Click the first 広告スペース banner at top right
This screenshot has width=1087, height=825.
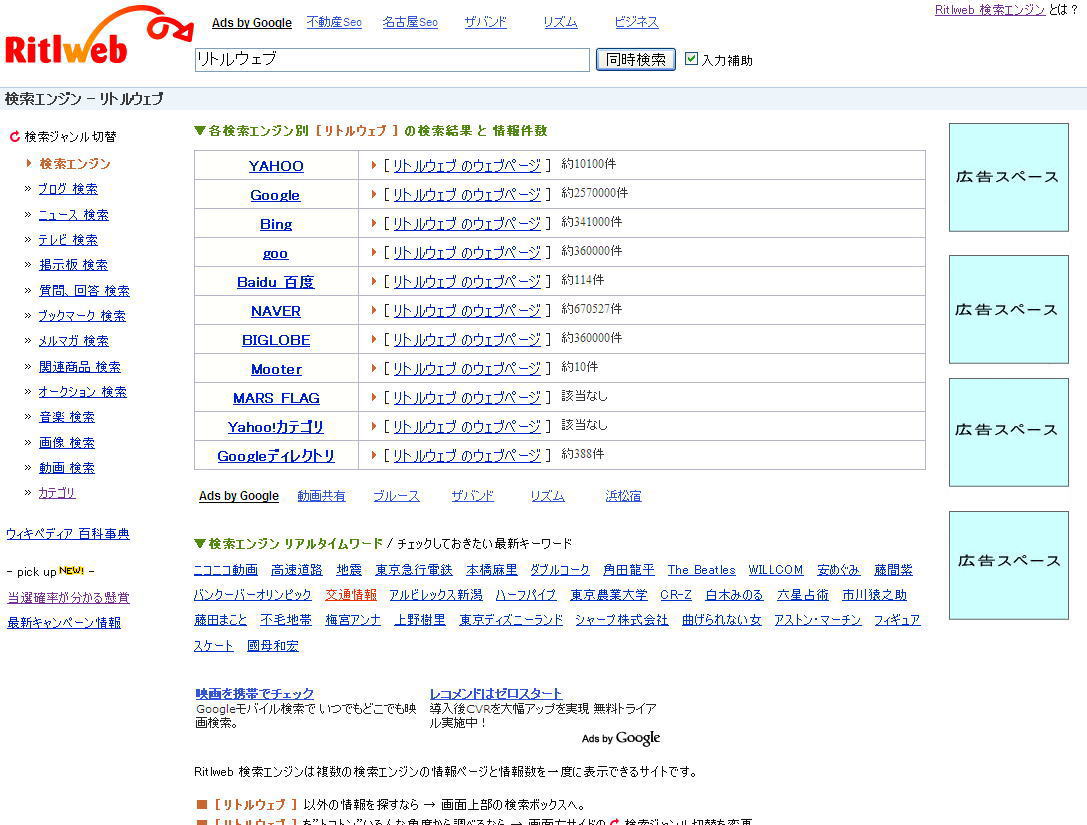click(1009, 177)
